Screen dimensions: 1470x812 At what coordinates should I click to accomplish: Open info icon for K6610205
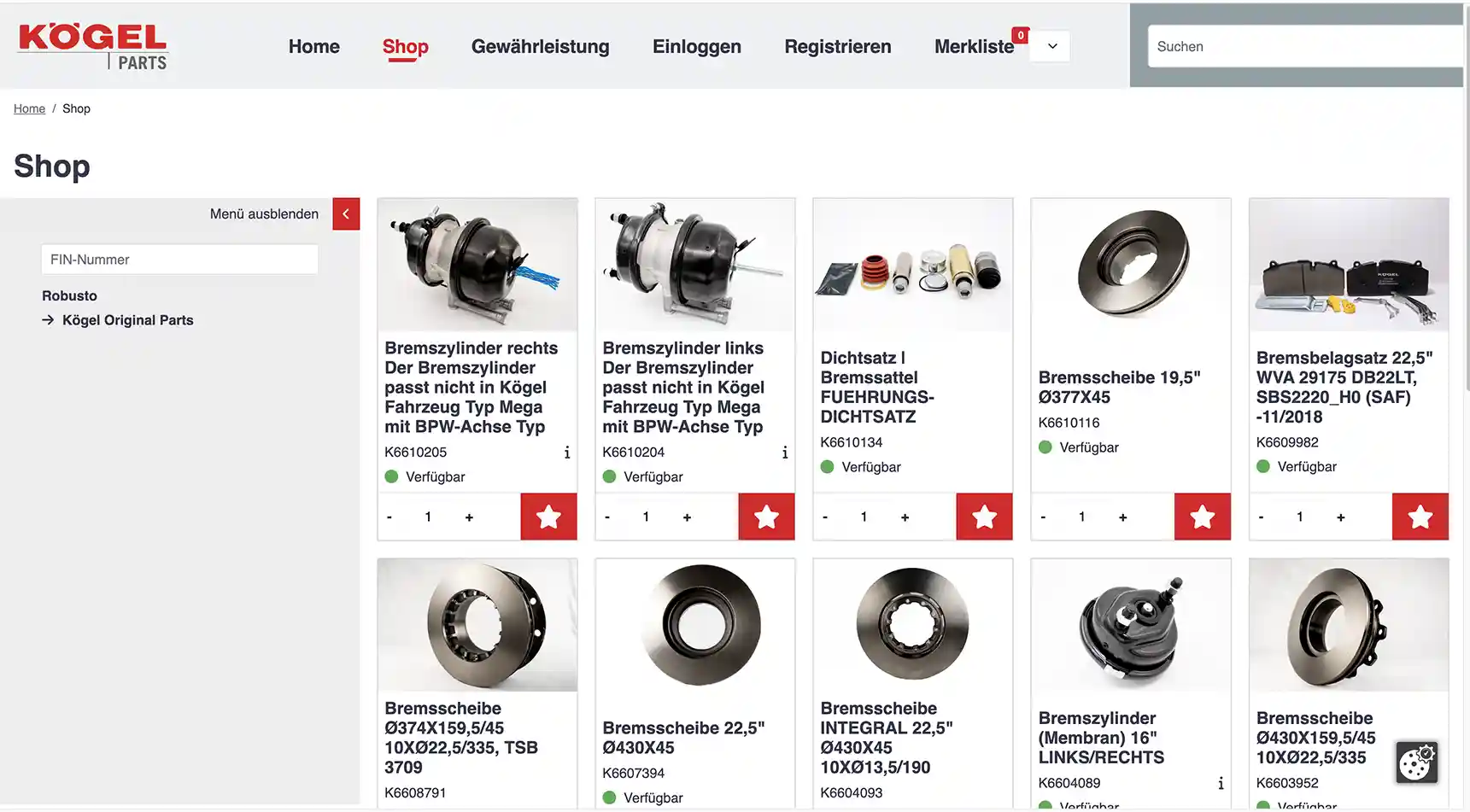click(567, 453)
